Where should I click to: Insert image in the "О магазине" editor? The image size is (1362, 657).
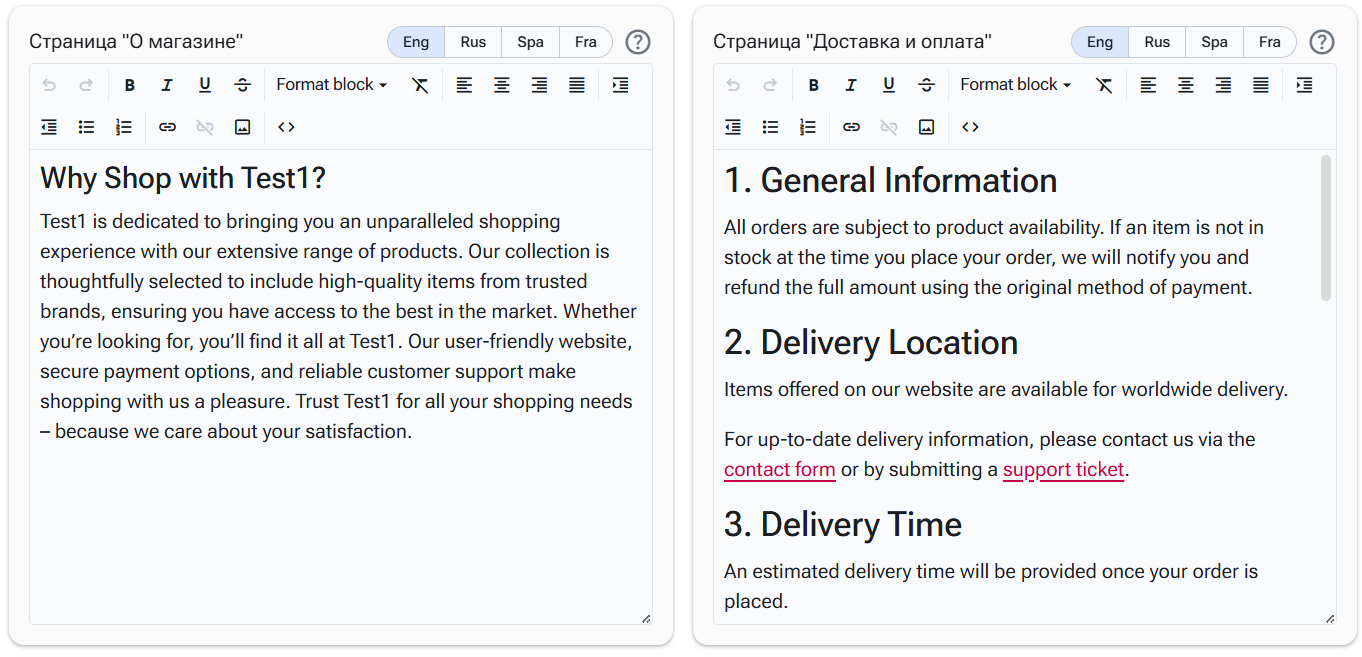(x=242, y=127)
